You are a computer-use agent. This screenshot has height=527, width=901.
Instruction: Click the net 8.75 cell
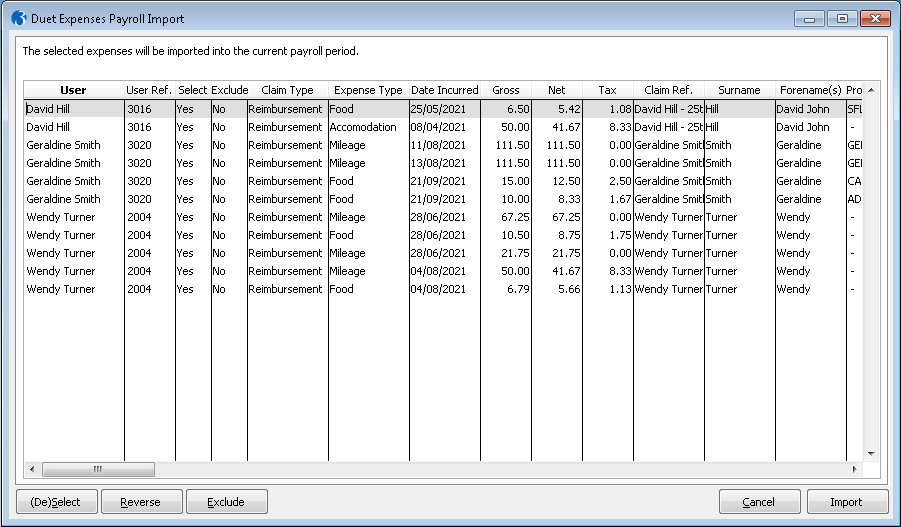(557, 235)
